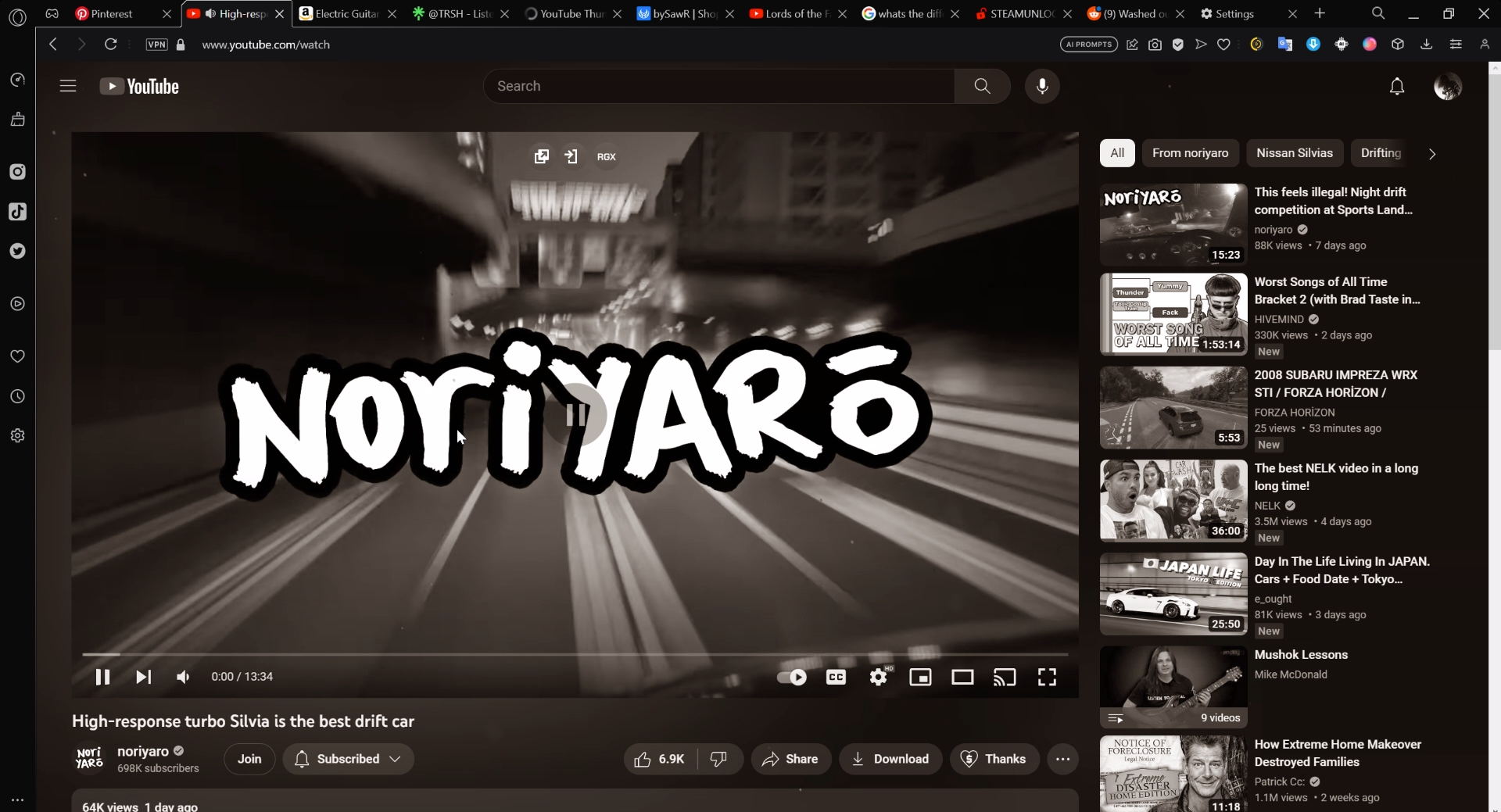
Task: Open sidebar settings gear
Action: [x=17, y=436]
